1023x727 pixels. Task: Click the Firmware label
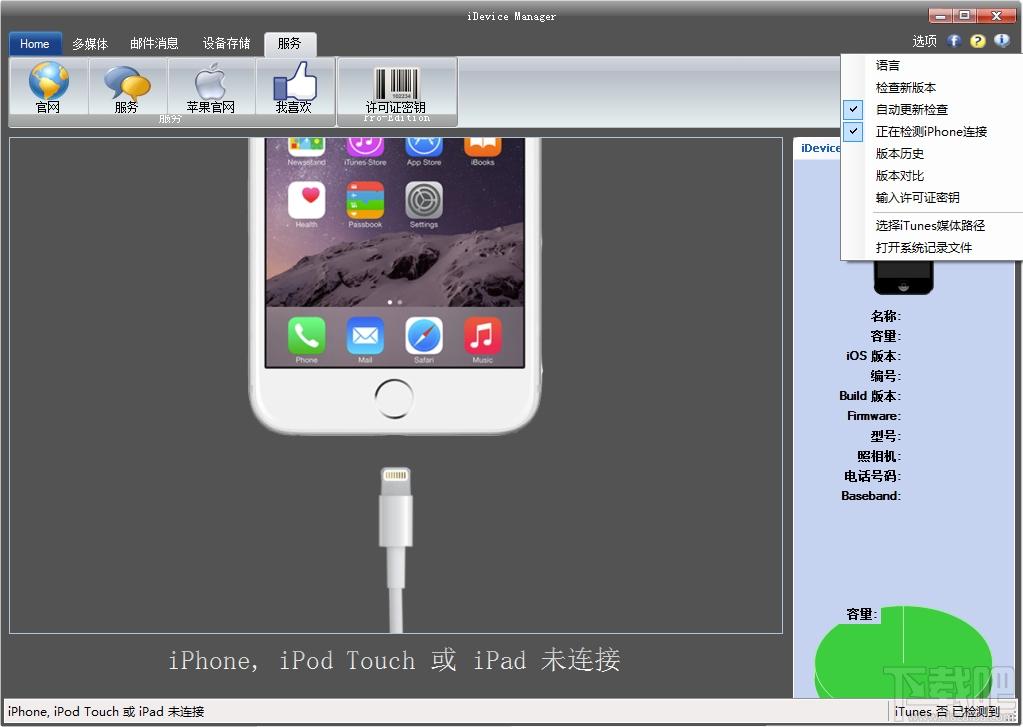[x=874, y=416]
